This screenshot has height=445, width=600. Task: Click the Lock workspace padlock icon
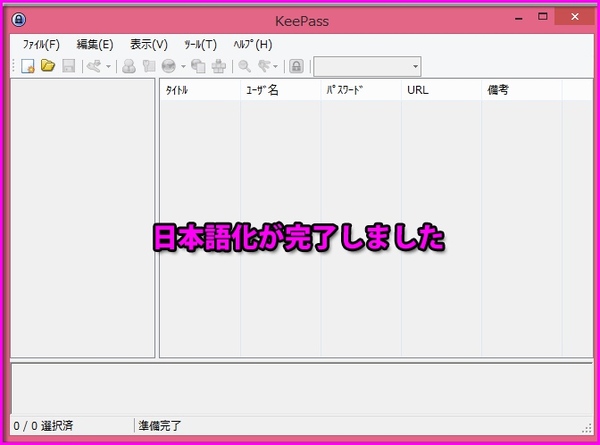296,66
